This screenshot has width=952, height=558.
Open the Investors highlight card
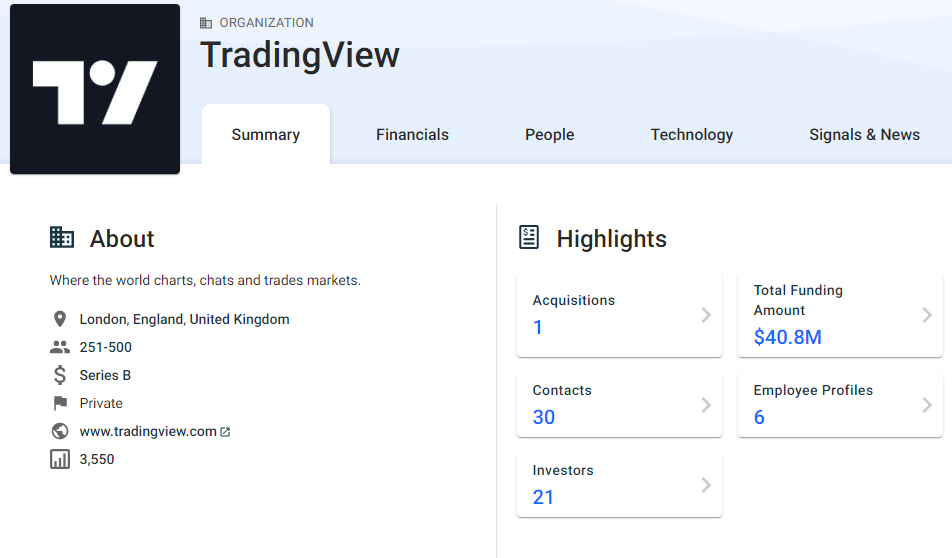(619, 485)
